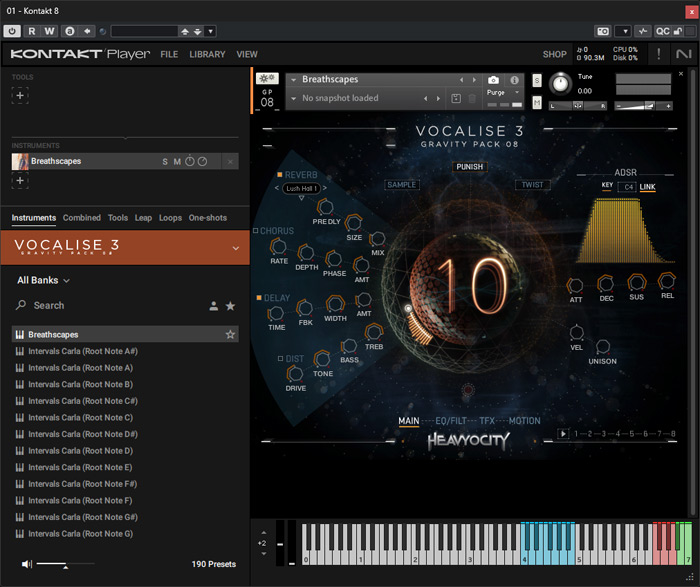Open the Breathscapes instrument name dropdown
This screenshot has height=587, width=700.
click(x=292, y=80)
